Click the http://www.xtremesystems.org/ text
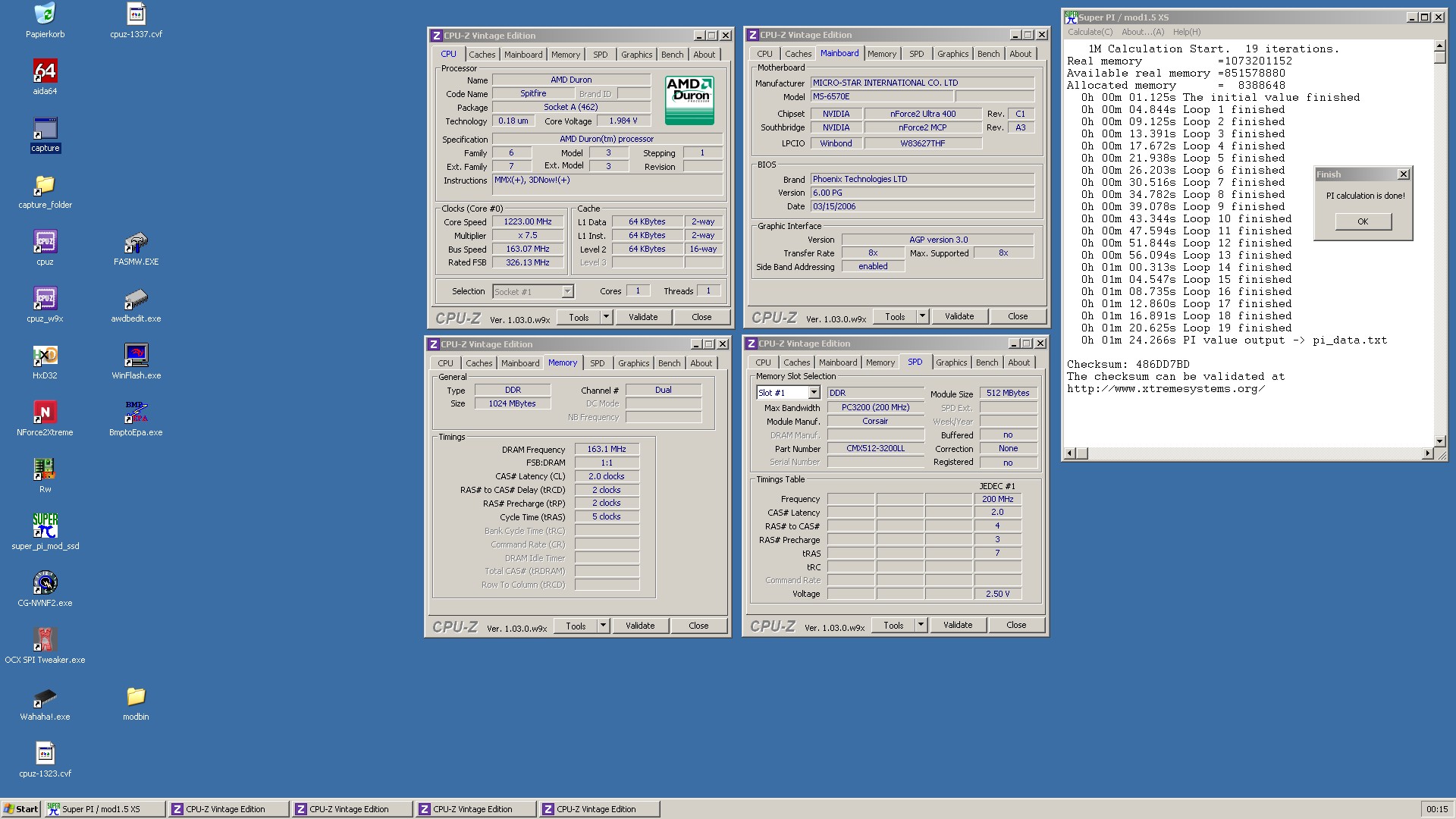The image size is (1456, 819). (x=1166, y=388)
